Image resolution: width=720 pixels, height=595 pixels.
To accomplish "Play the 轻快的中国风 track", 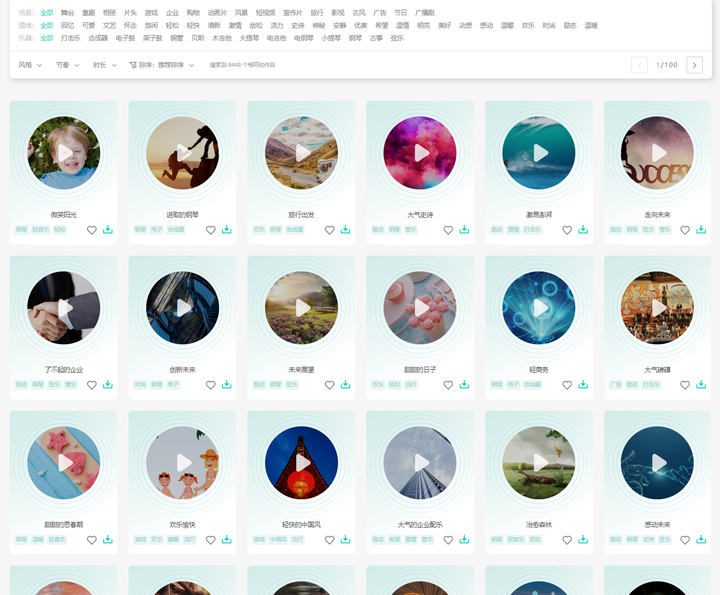I will coord(301,463).
